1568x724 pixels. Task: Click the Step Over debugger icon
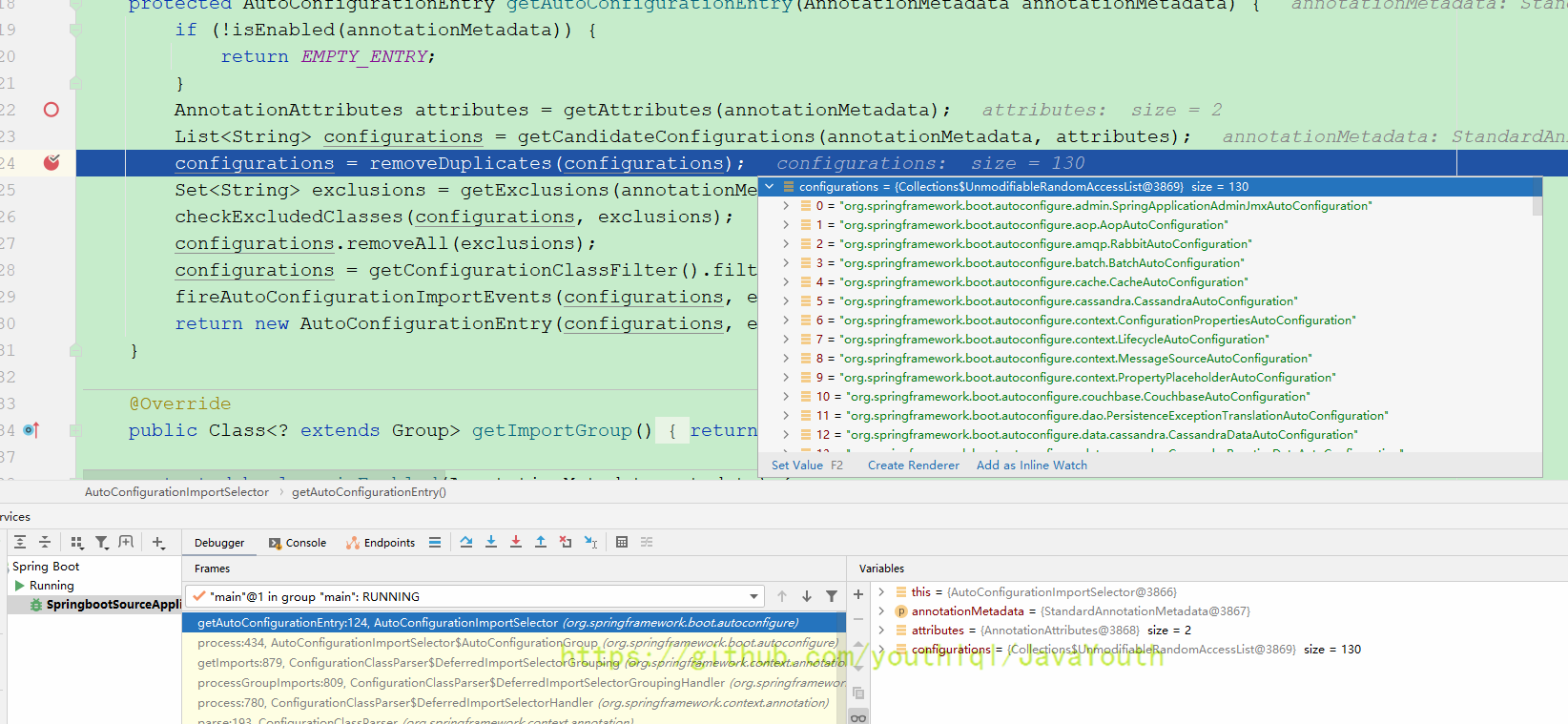coord(466,542)
